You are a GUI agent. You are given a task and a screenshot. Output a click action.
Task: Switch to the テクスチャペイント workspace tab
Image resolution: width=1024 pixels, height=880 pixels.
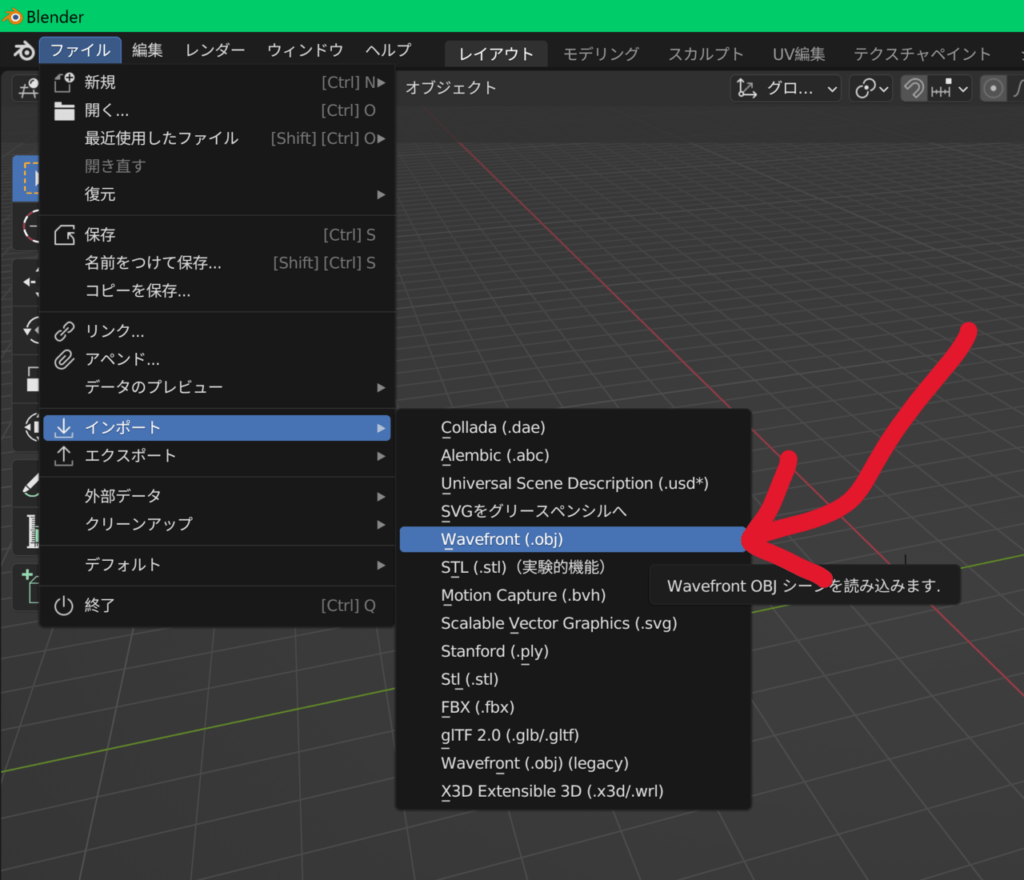click(x=922, y=54)
